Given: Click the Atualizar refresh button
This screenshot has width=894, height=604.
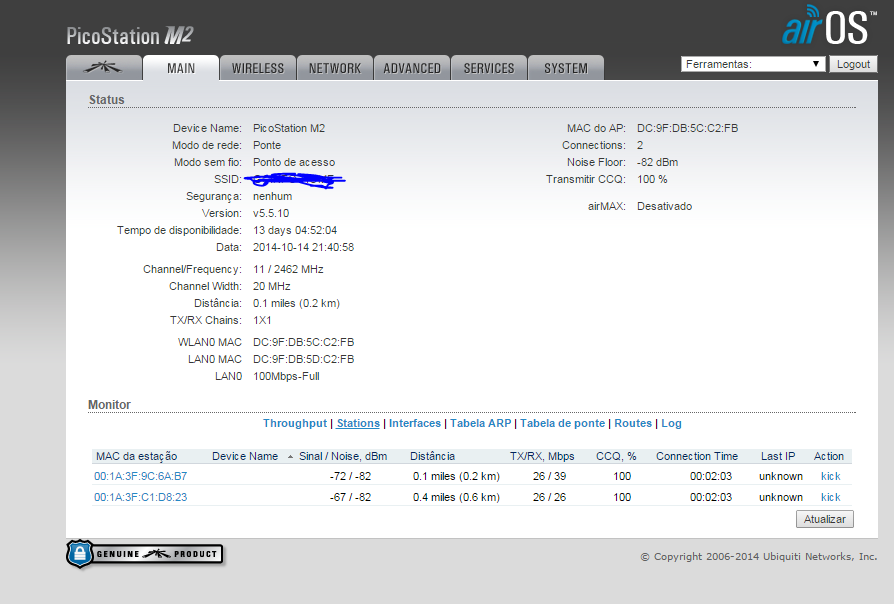Looking at the screenshot, I should tap(824, 519).
